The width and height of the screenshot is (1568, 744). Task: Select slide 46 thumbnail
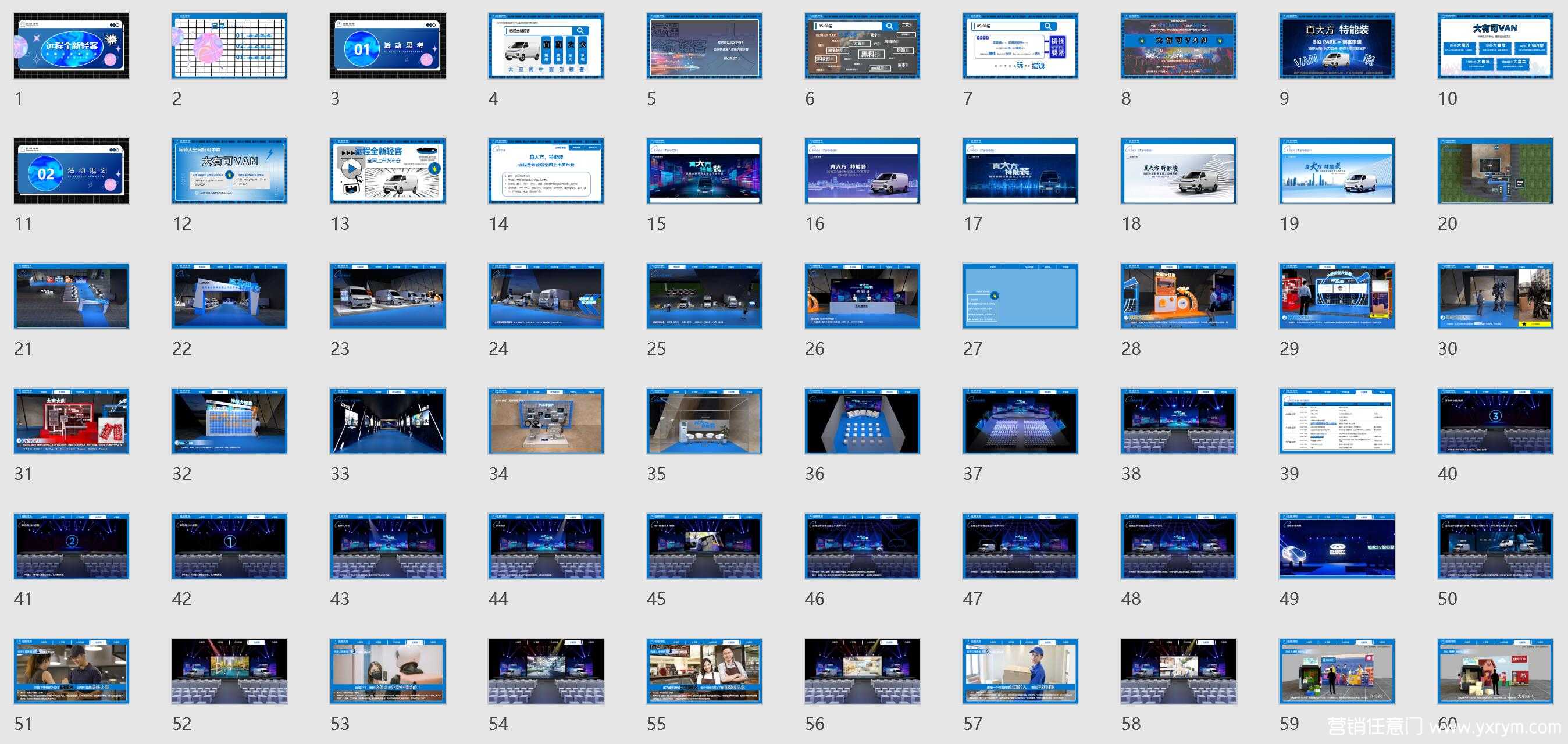863,547
